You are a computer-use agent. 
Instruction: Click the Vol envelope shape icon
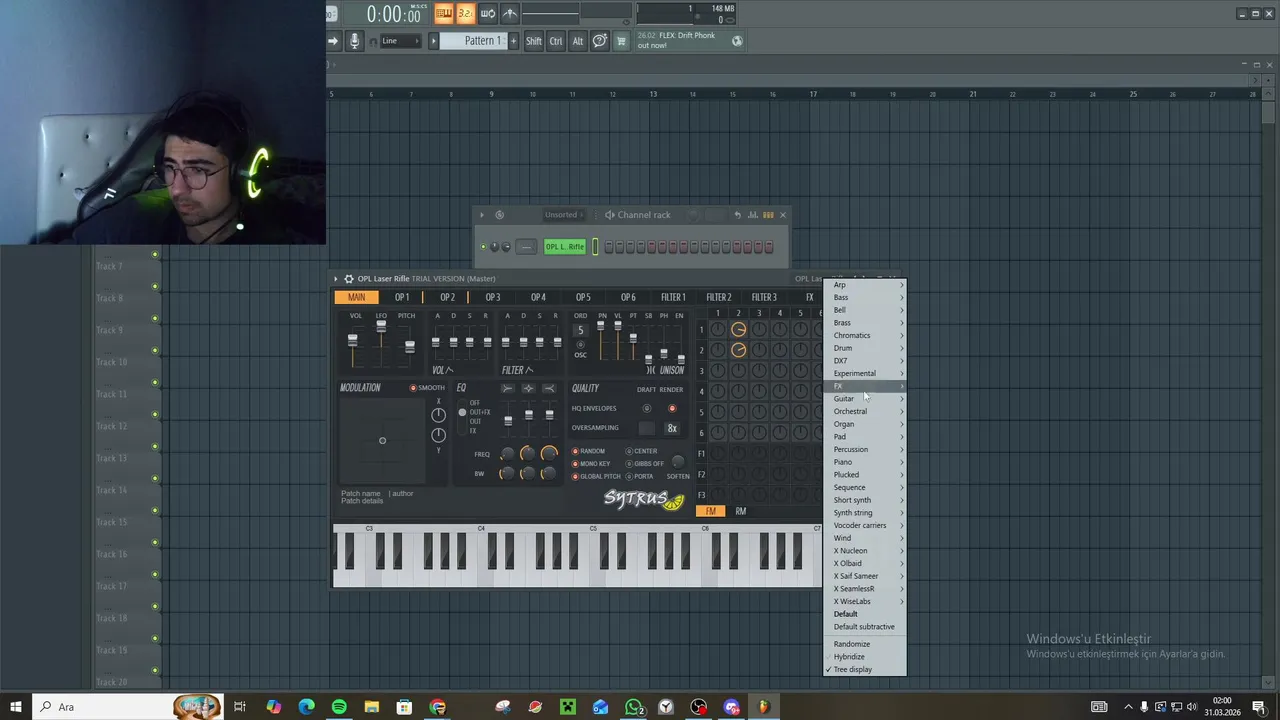449,370
